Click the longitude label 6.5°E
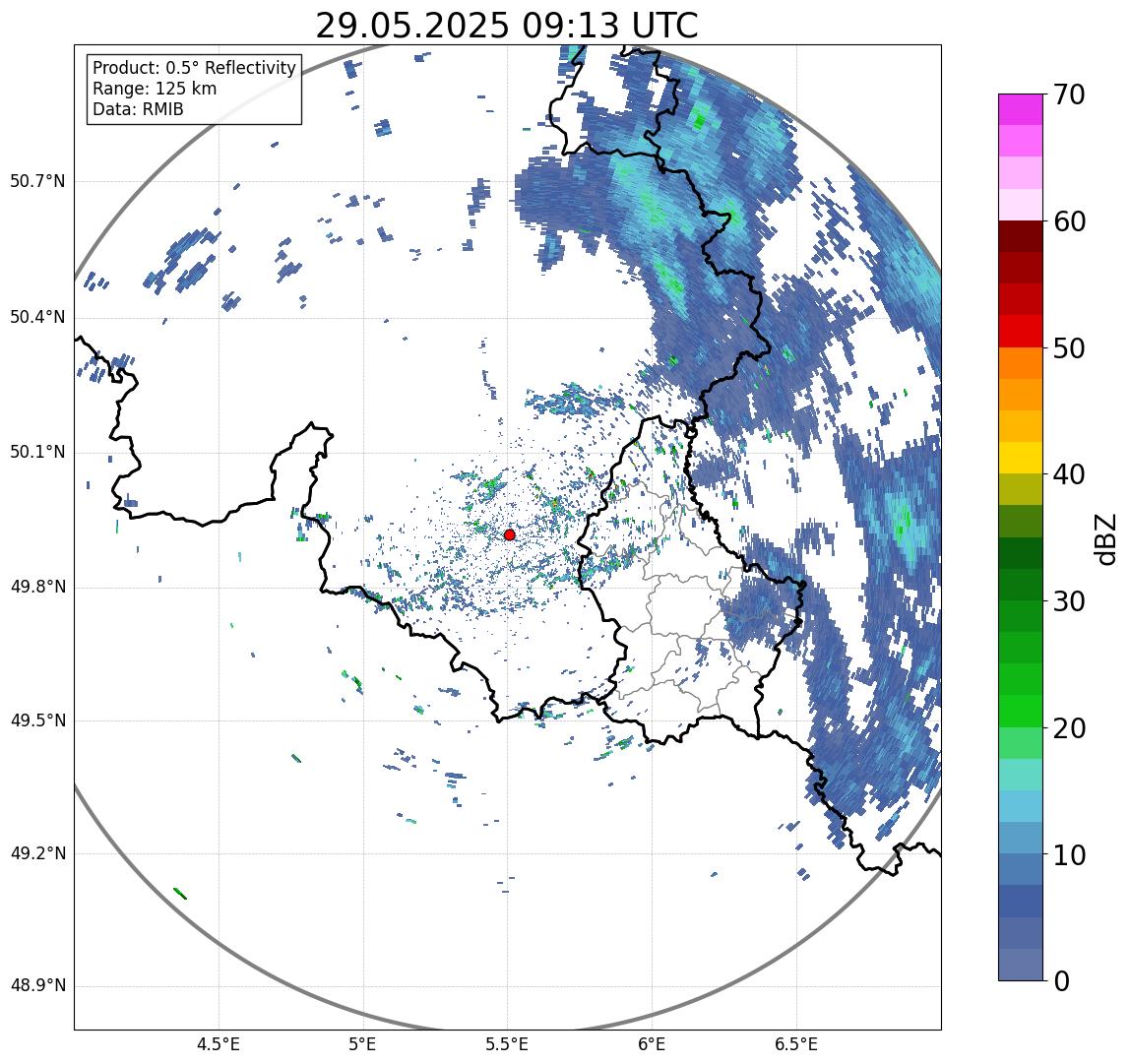The width and height of the screenshot is (1130, 1064). click(797, 1044)
